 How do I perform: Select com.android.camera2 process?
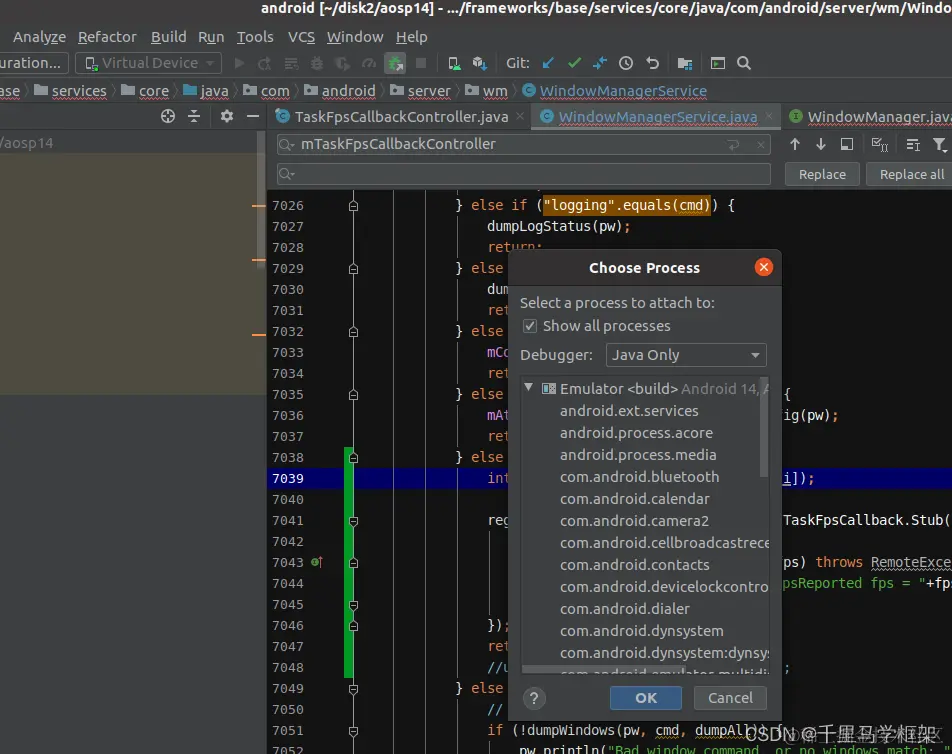tap(634, 521)
